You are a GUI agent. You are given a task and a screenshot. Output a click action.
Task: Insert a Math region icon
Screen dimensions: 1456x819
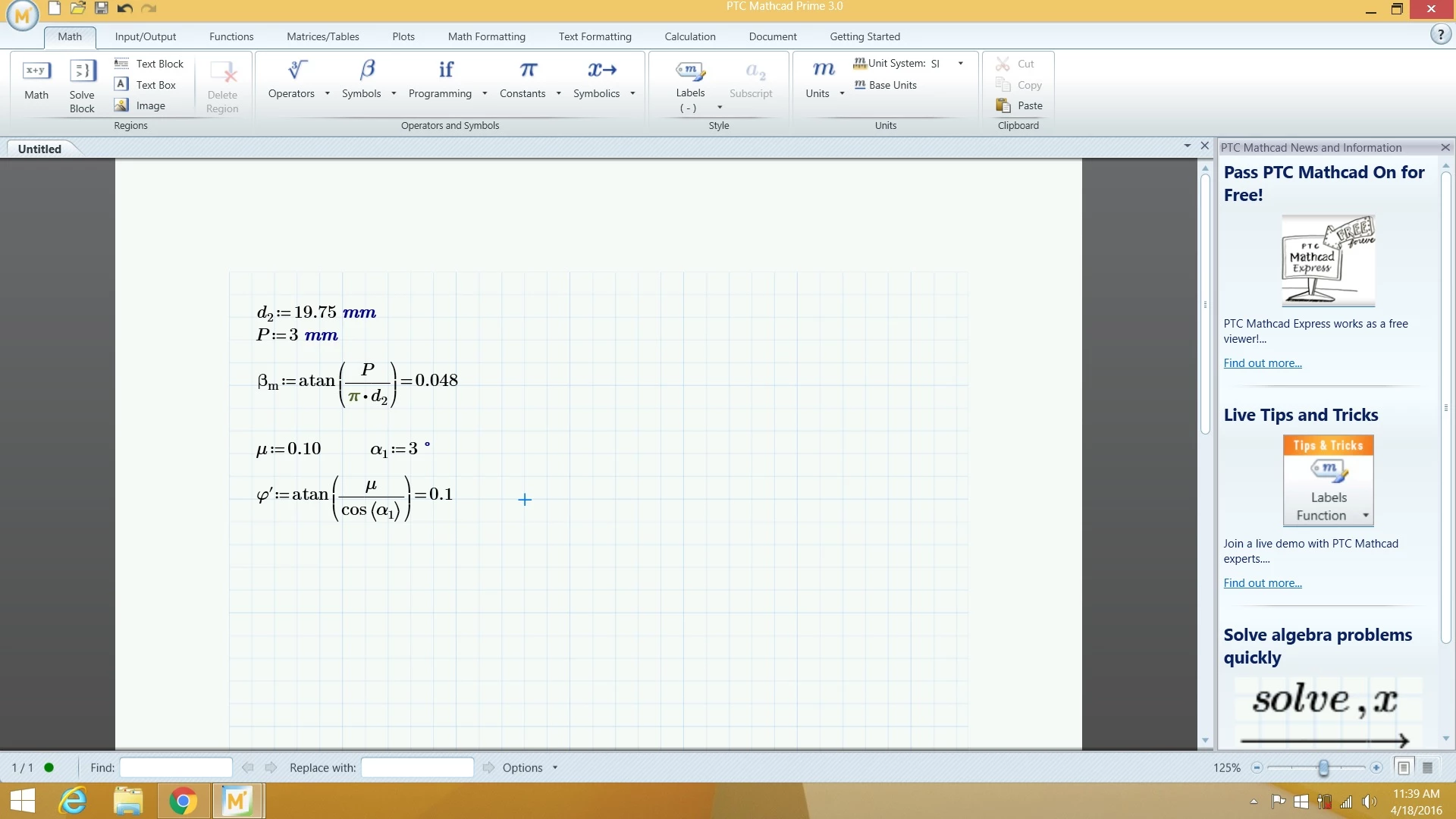point(36,72)
